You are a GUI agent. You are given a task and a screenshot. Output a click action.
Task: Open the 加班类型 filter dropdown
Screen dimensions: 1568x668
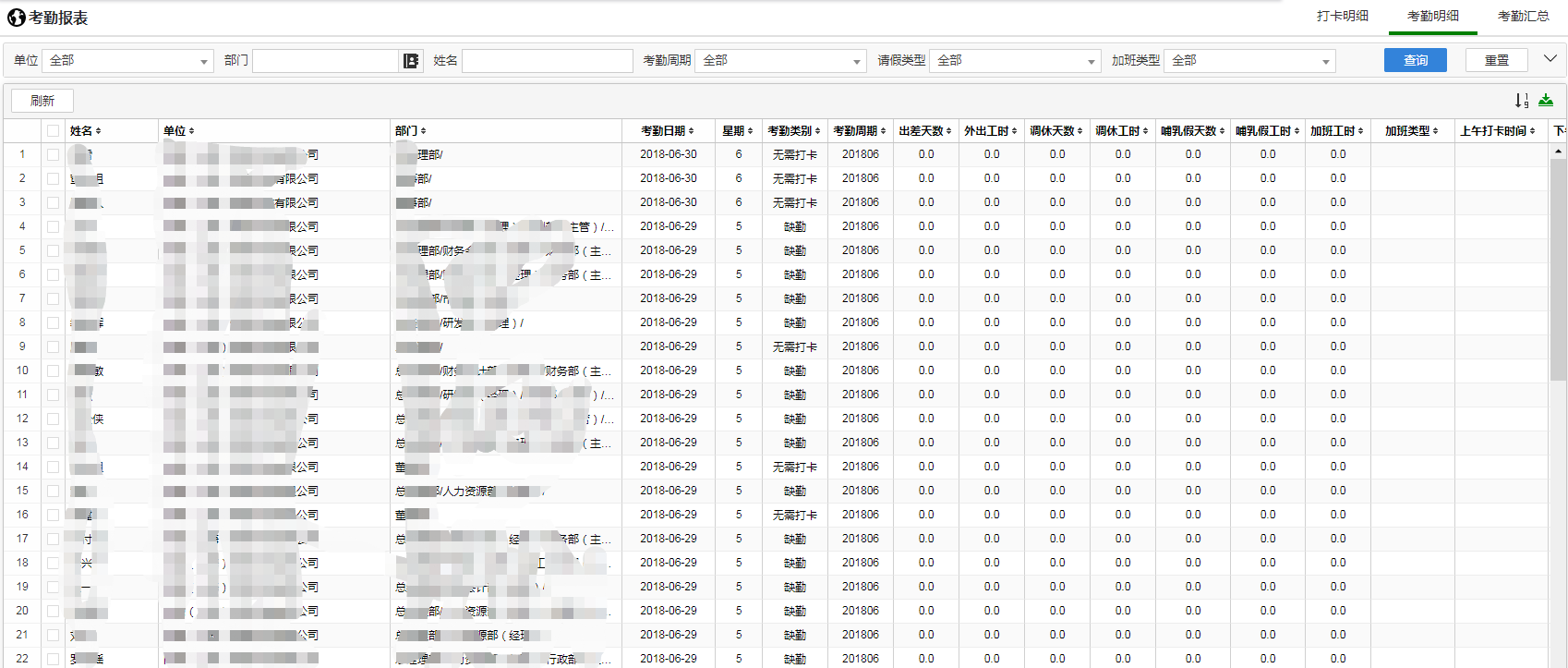coord(1249,61)
